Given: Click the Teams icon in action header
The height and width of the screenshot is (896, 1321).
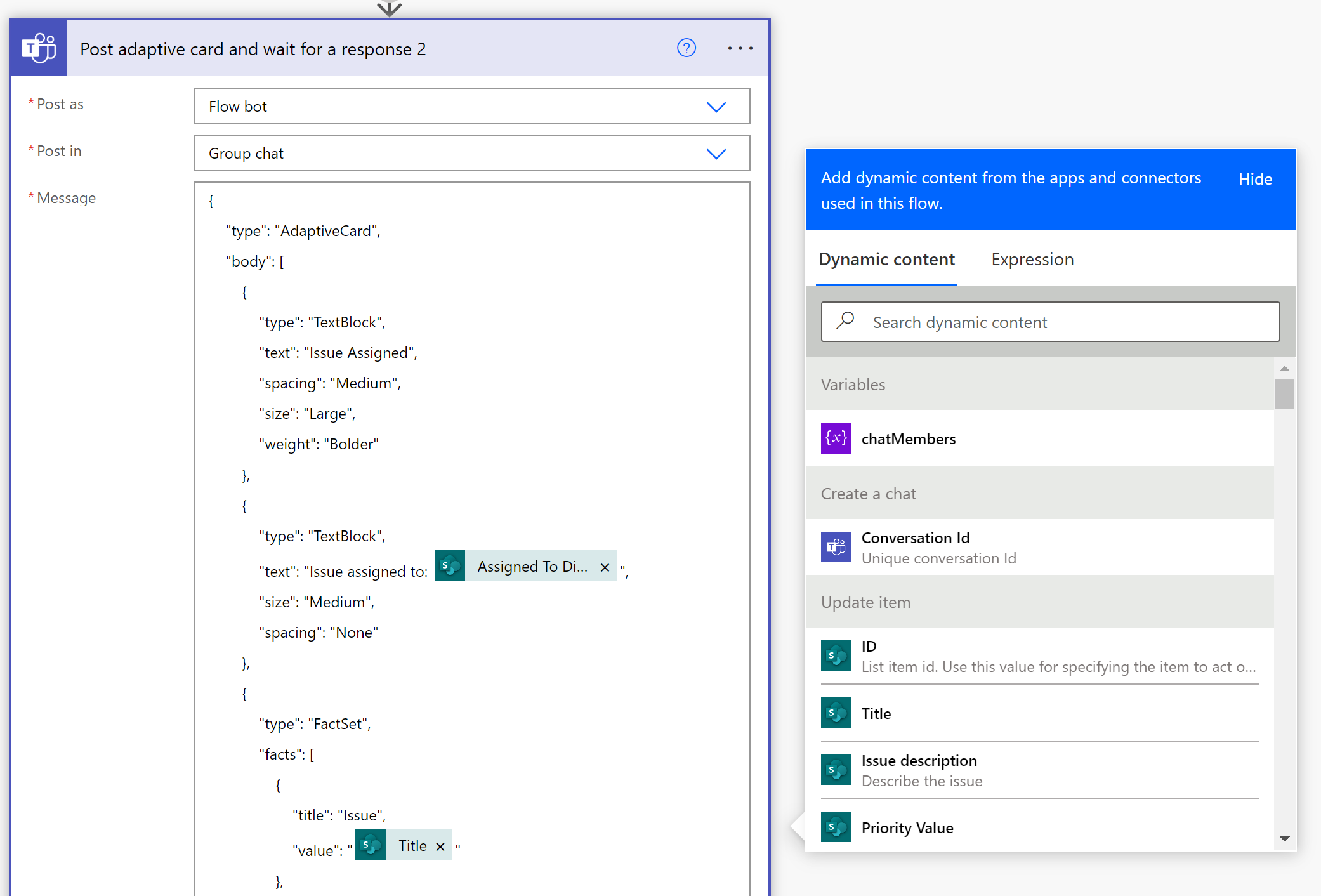Looking at the screenshot, I should click(38, 48).
